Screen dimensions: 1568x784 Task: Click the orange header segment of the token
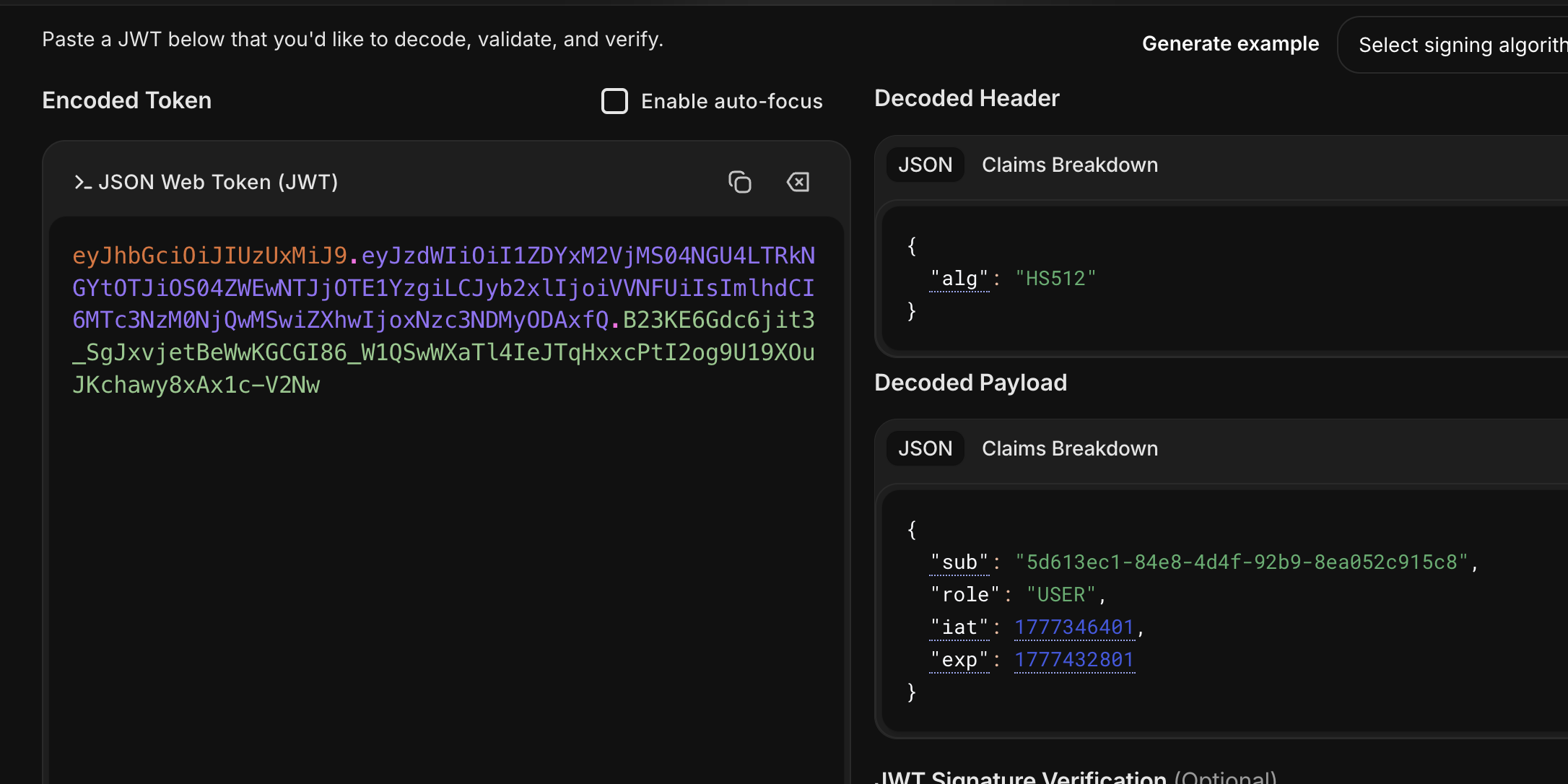point(210,256)
